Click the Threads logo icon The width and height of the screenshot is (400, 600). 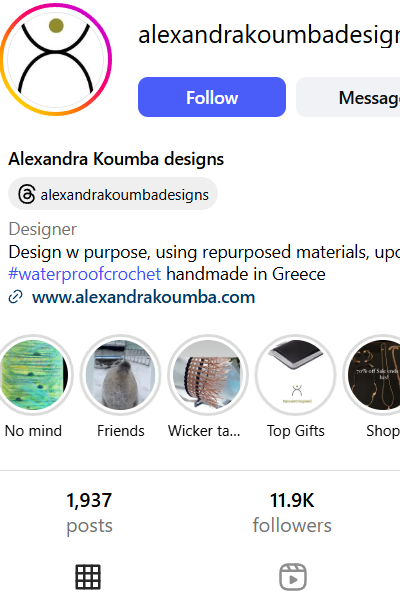tap(27, 194)
